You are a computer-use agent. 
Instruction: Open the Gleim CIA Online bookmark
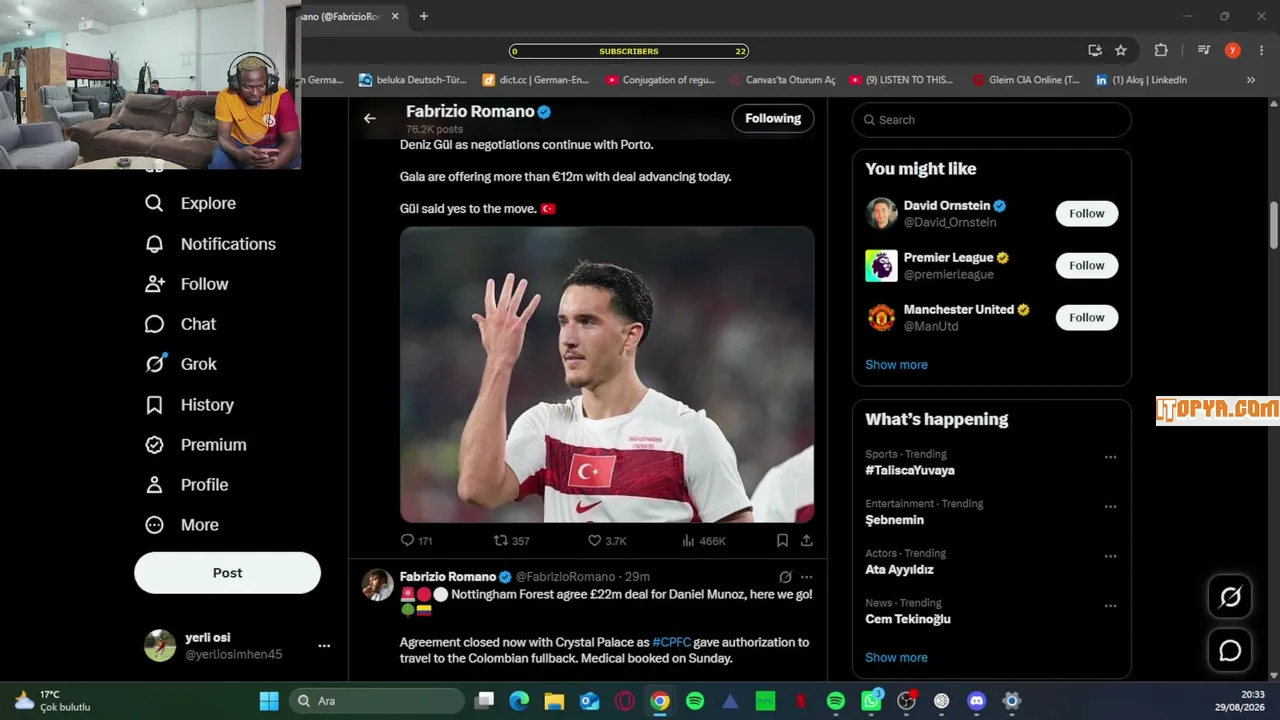[1025, 80]
